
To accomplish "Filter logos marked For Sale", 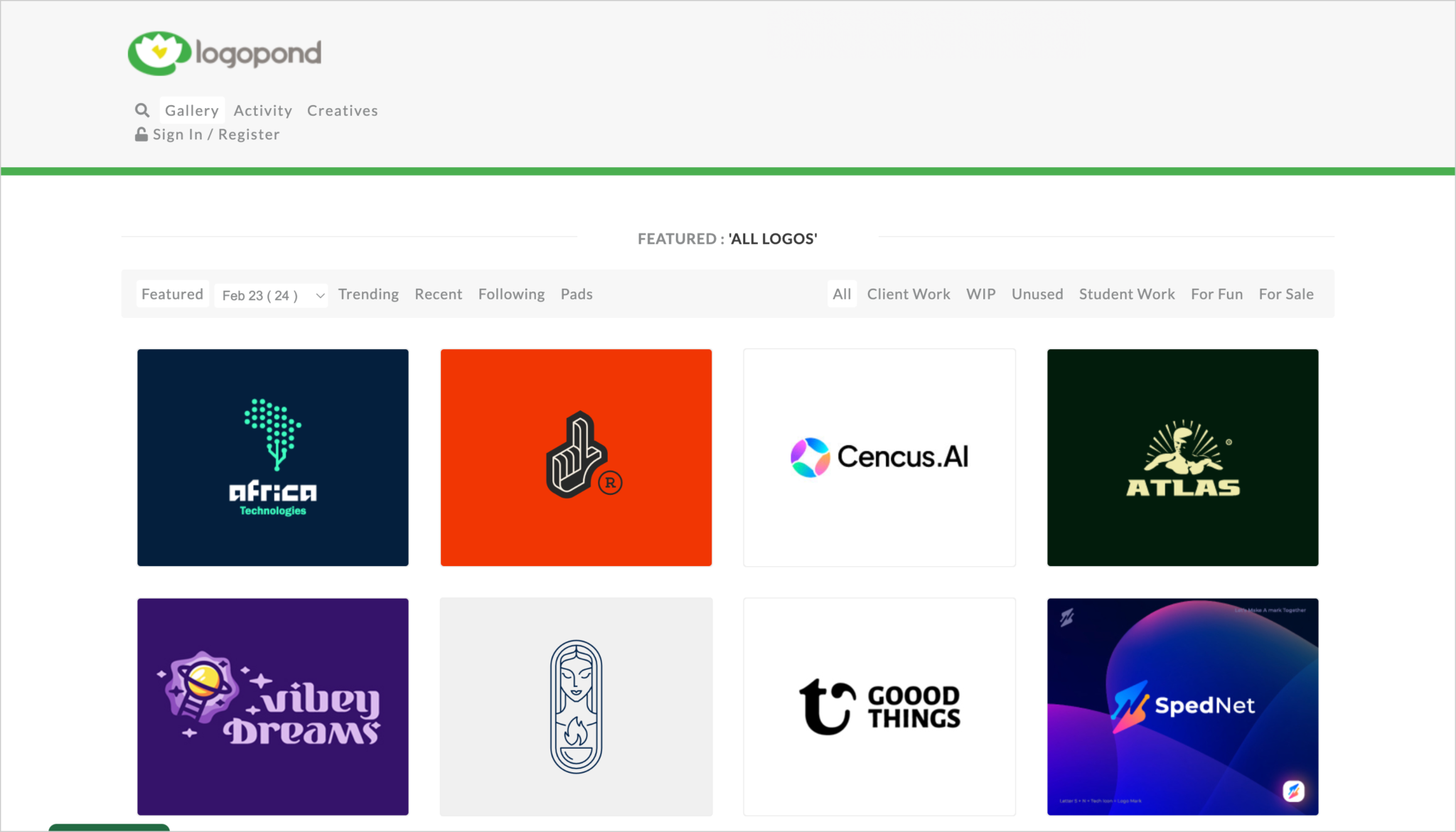I will point(1285,294).
